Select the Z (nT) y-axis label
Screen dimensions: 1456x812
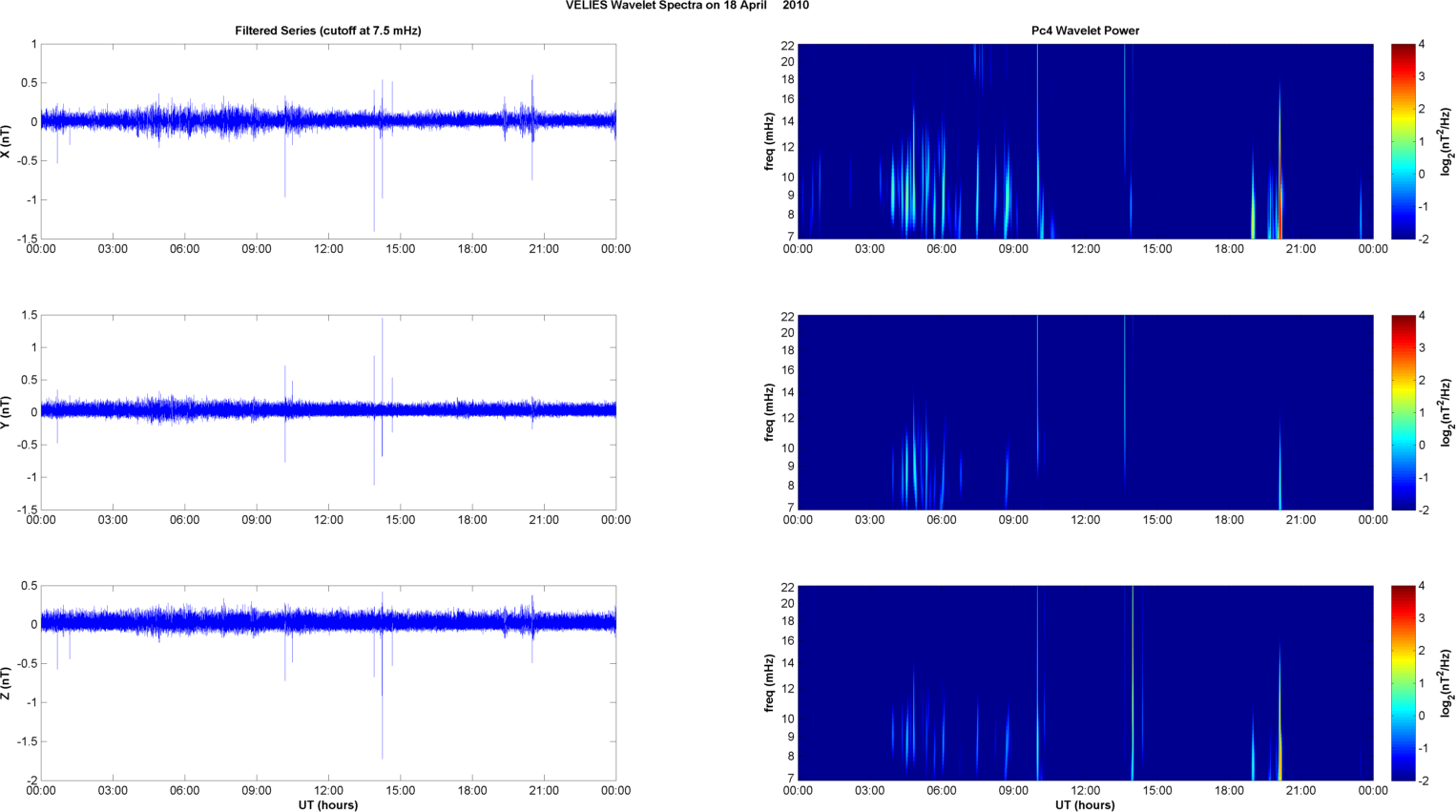7,683
